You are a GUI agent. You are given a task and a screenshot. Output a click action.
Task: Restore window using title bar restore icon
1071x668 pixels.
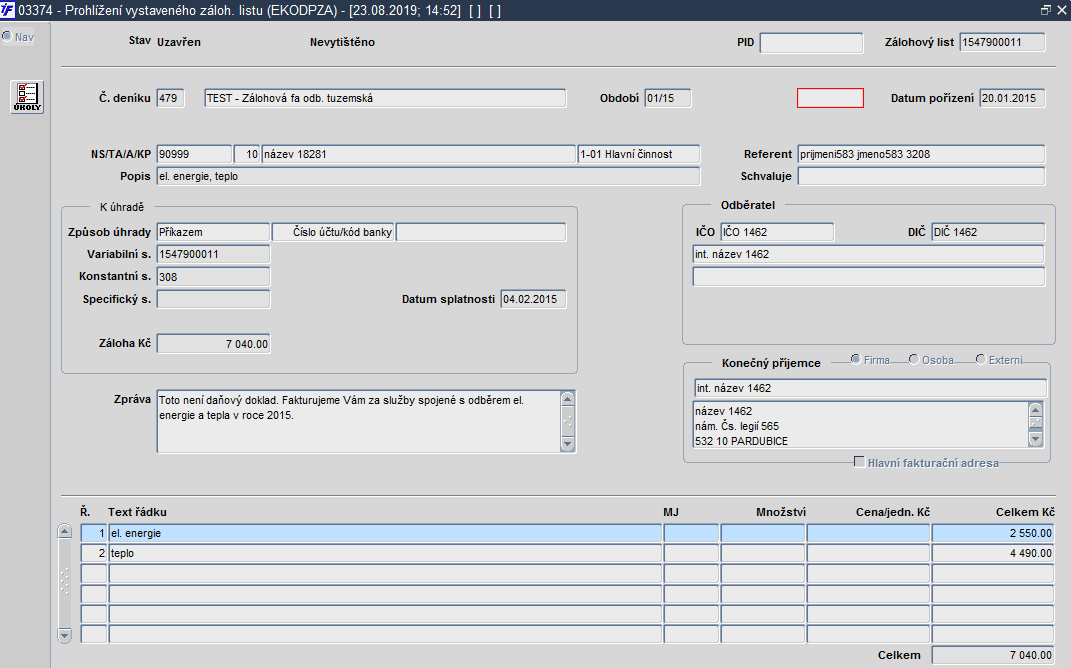(x=1045, y=10)
